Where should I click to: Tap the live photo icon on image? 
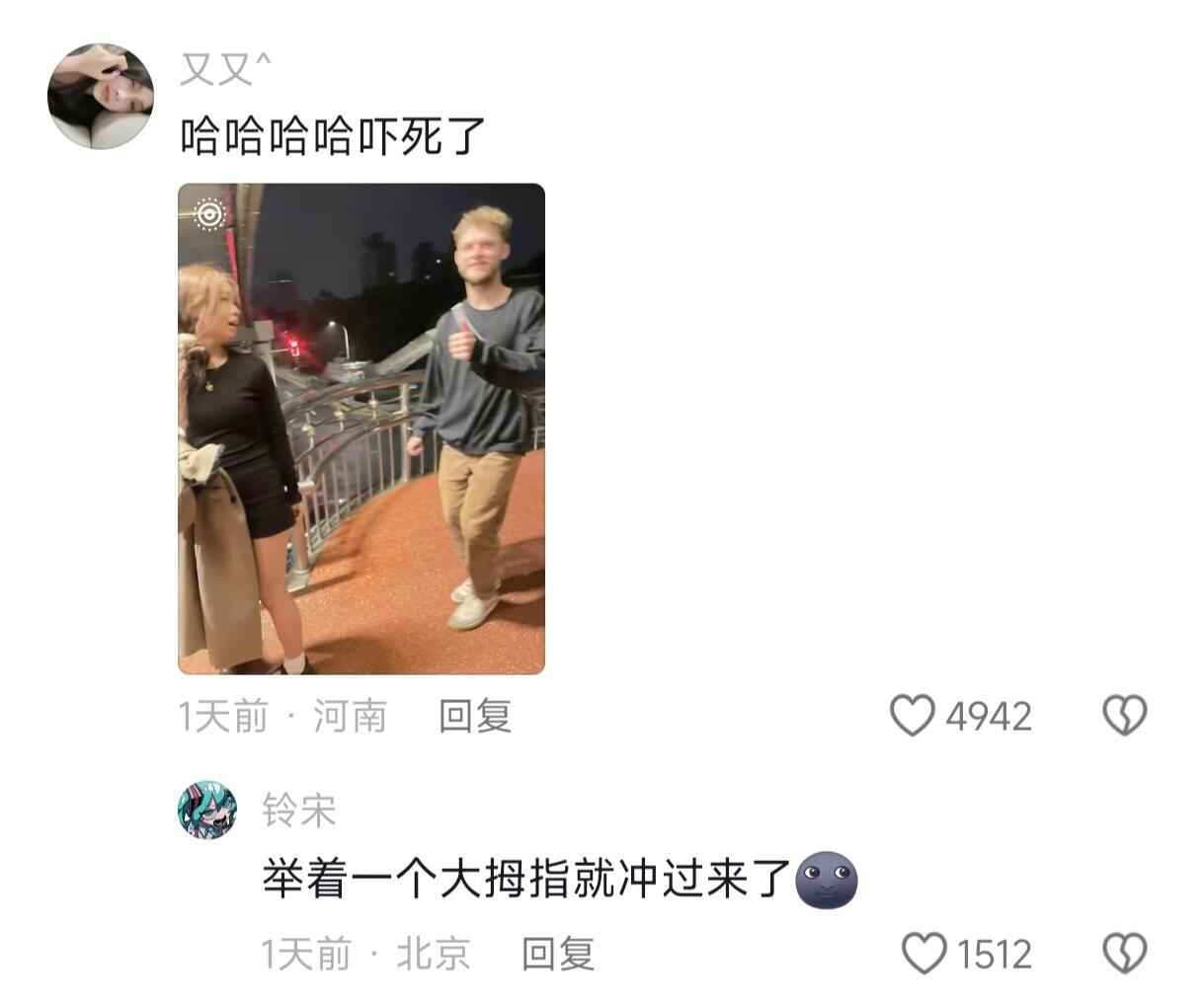(x=209, y=214)
